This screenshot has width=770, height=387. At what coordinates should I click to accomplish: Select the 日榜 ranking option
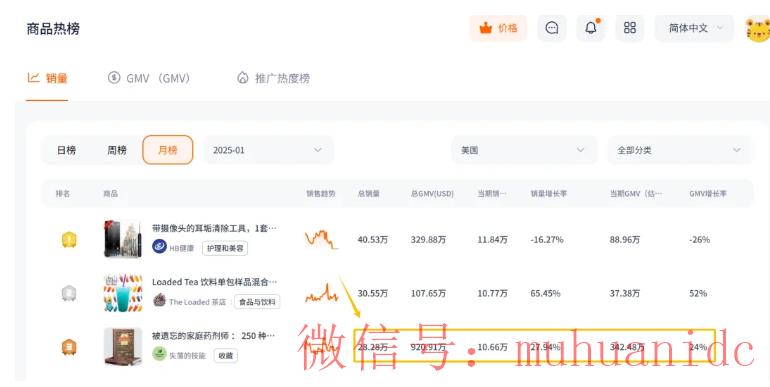(66, 150)
